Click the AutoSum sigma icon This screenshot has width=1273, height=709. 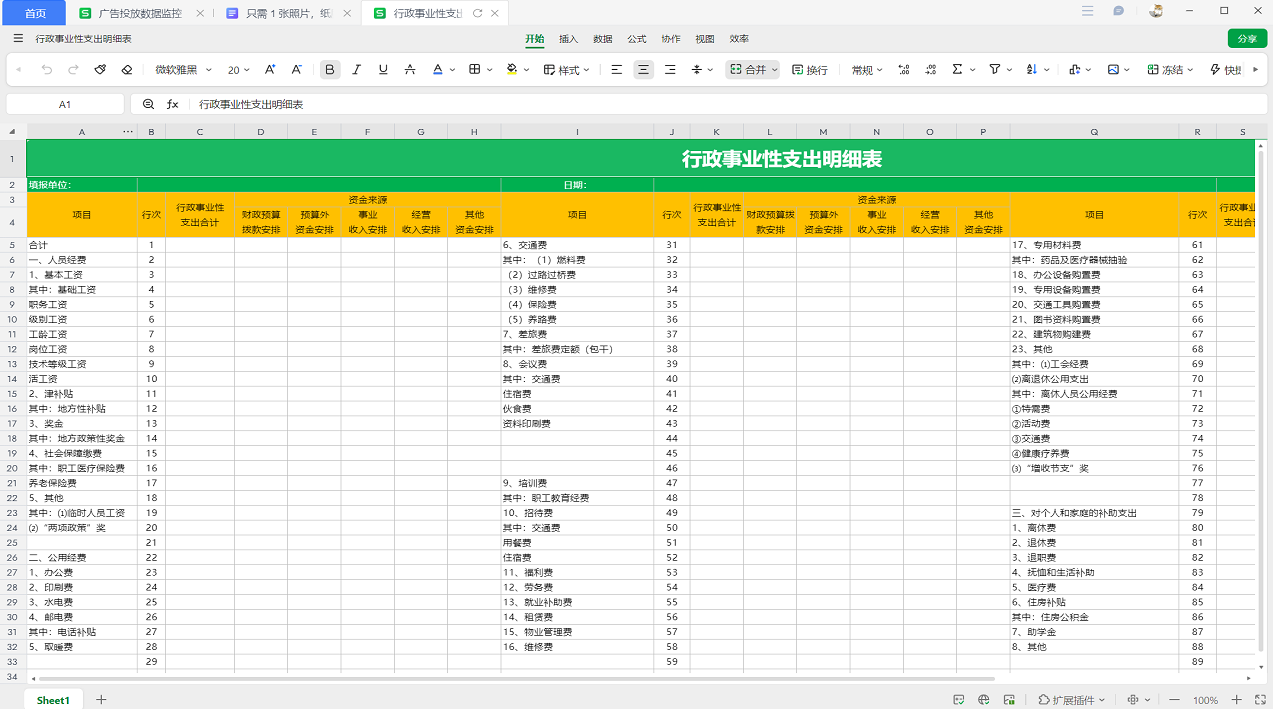pos(957,70)
